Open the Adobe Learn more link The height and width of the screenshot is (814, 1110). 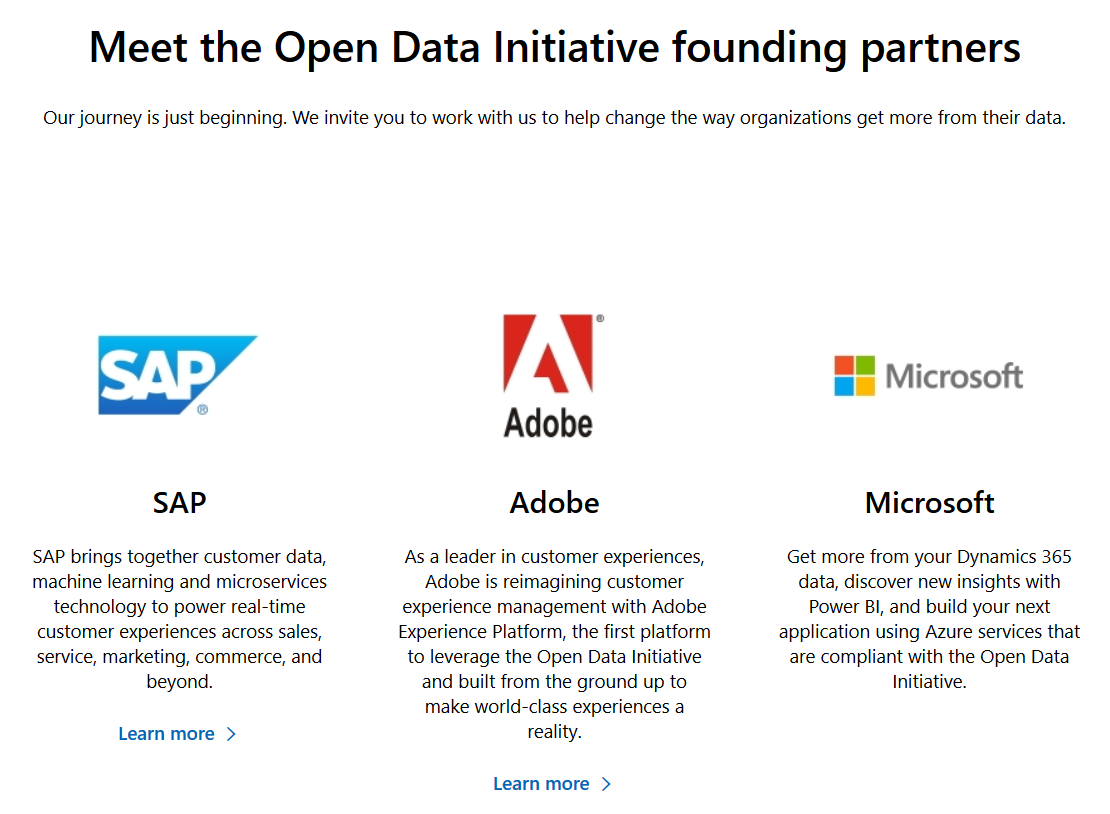541,784
